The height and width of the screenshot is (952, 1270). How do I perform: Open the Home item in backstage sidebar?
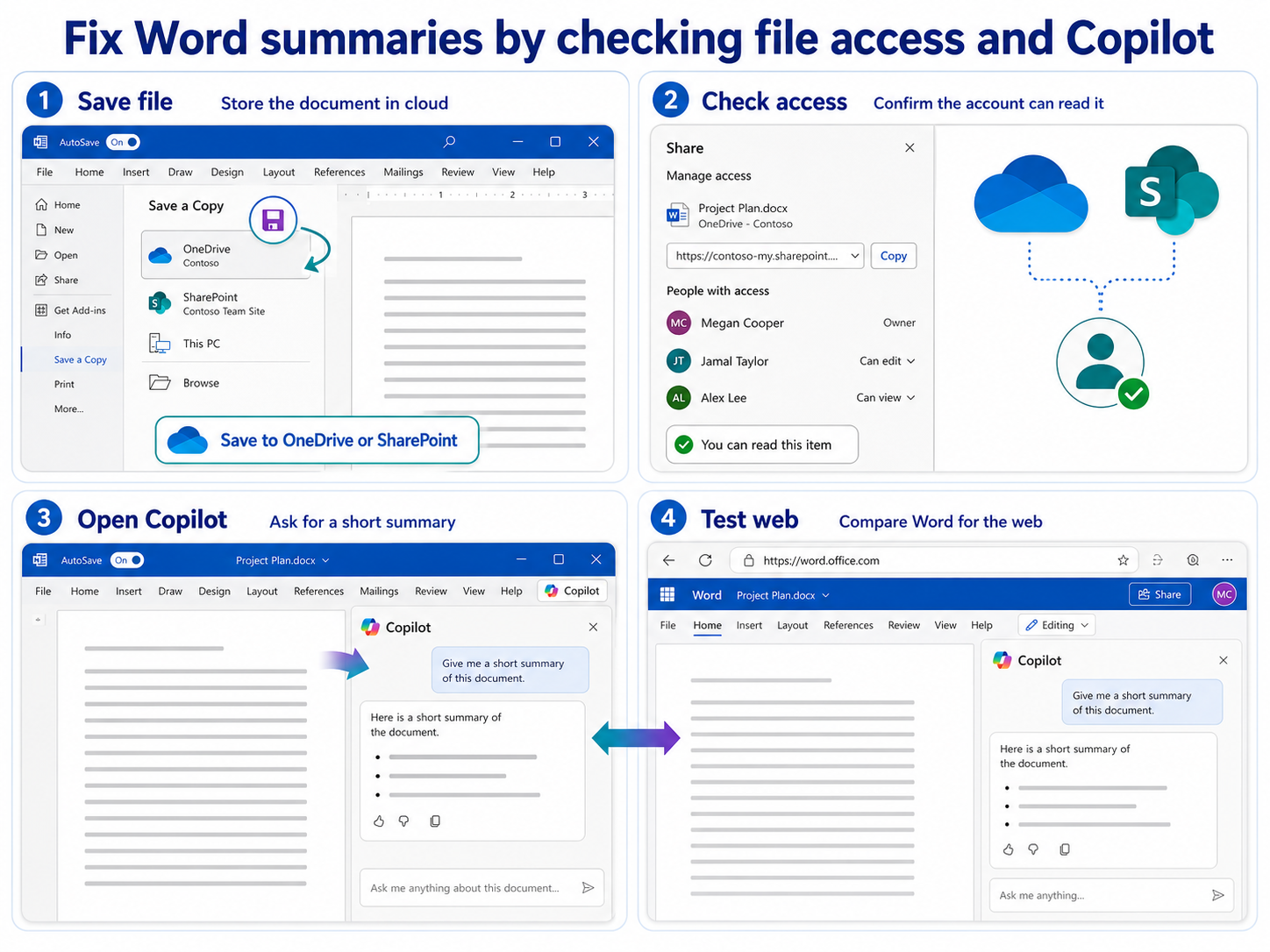tap(58, 204)
